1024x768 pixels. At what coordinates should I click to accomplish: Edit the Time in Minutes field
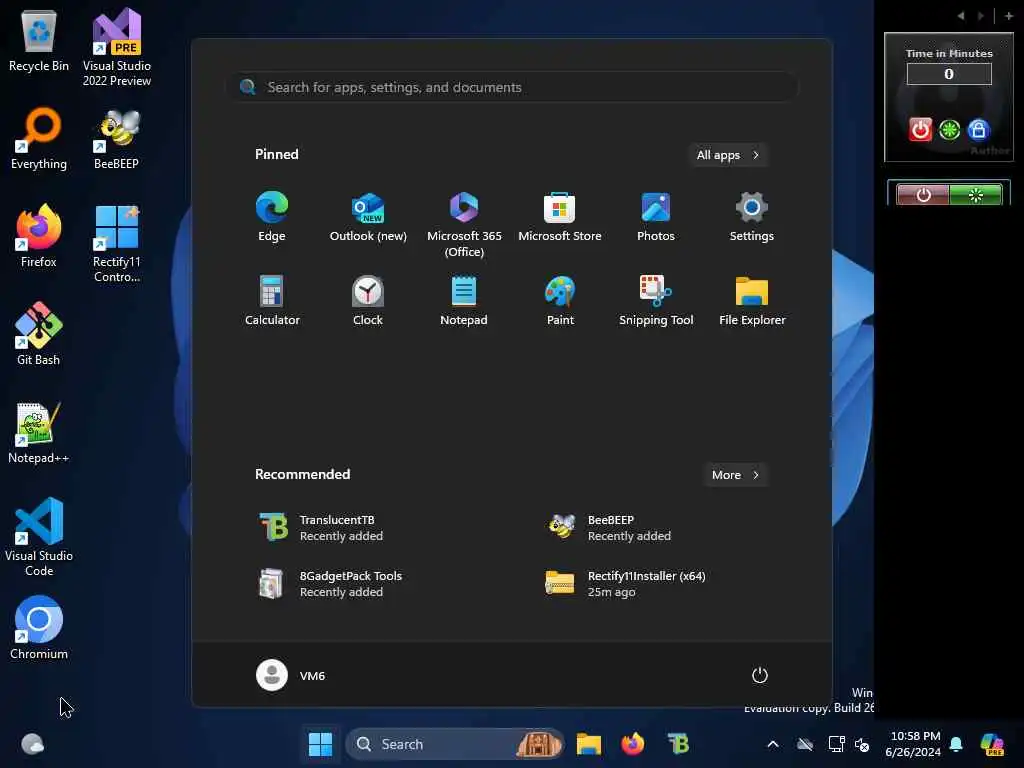click(x=949, y=74)
